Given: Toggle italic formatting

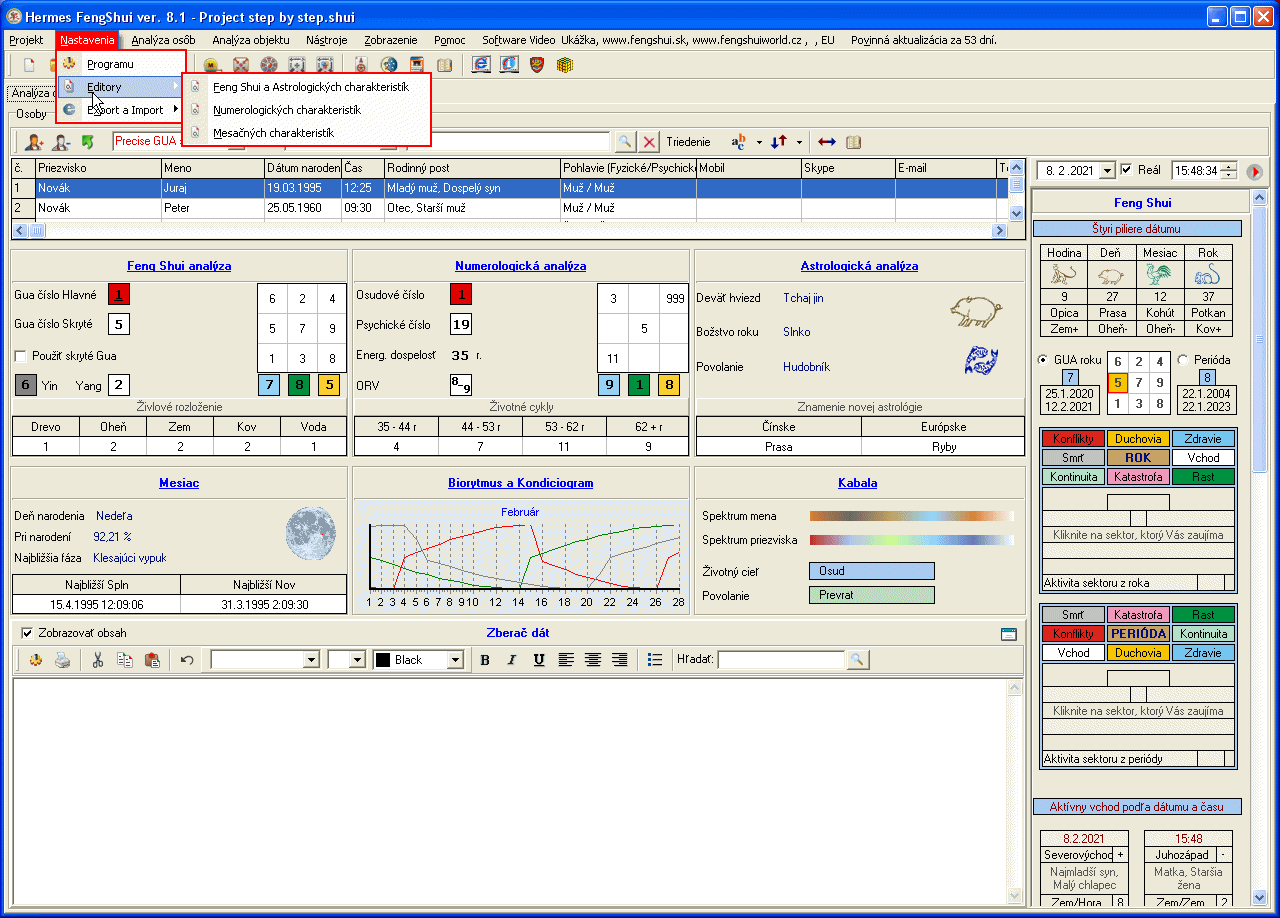Looking at the screenshot, I should click(x=512, y=660).
